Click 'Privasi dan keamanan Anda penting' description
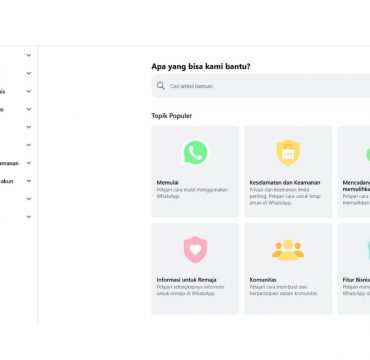Screen dimensions: 370x360 tap(285, 196)
